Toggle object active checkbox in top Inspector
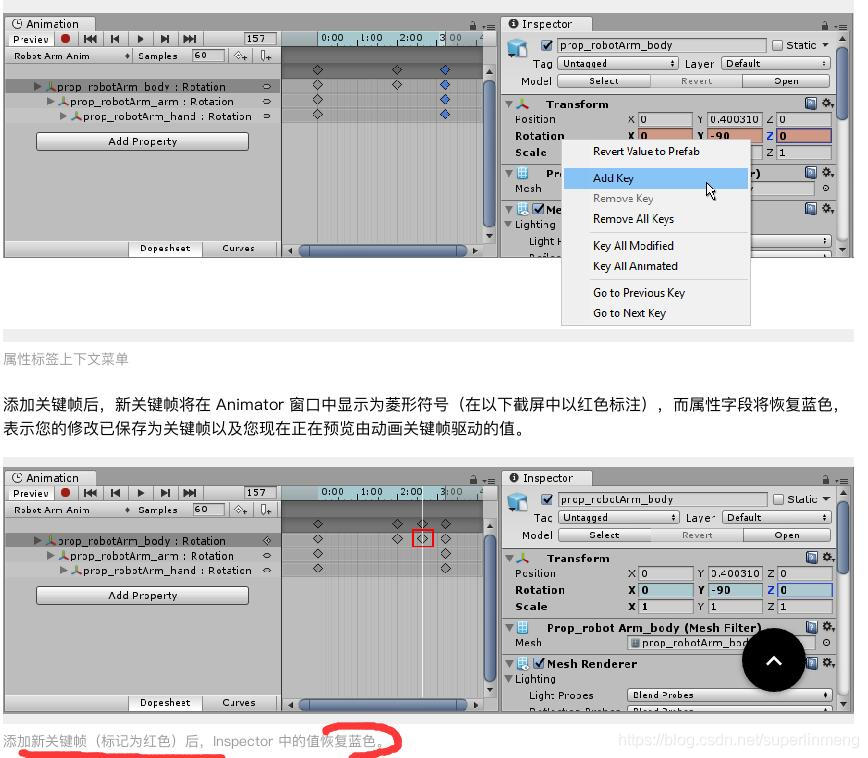The height and width of the screenshot is (758, 868). (547, 45)
